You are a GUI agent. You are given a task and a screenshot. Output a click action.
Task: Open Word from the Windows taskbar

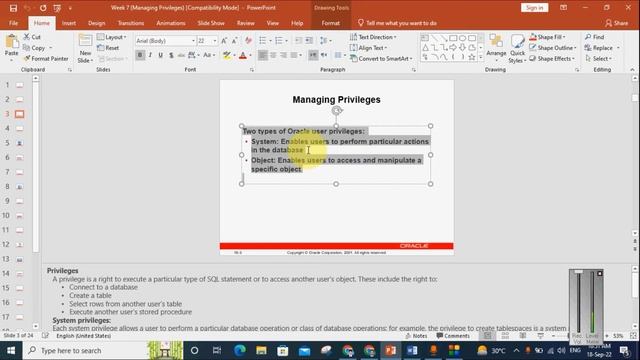[412, 351]
